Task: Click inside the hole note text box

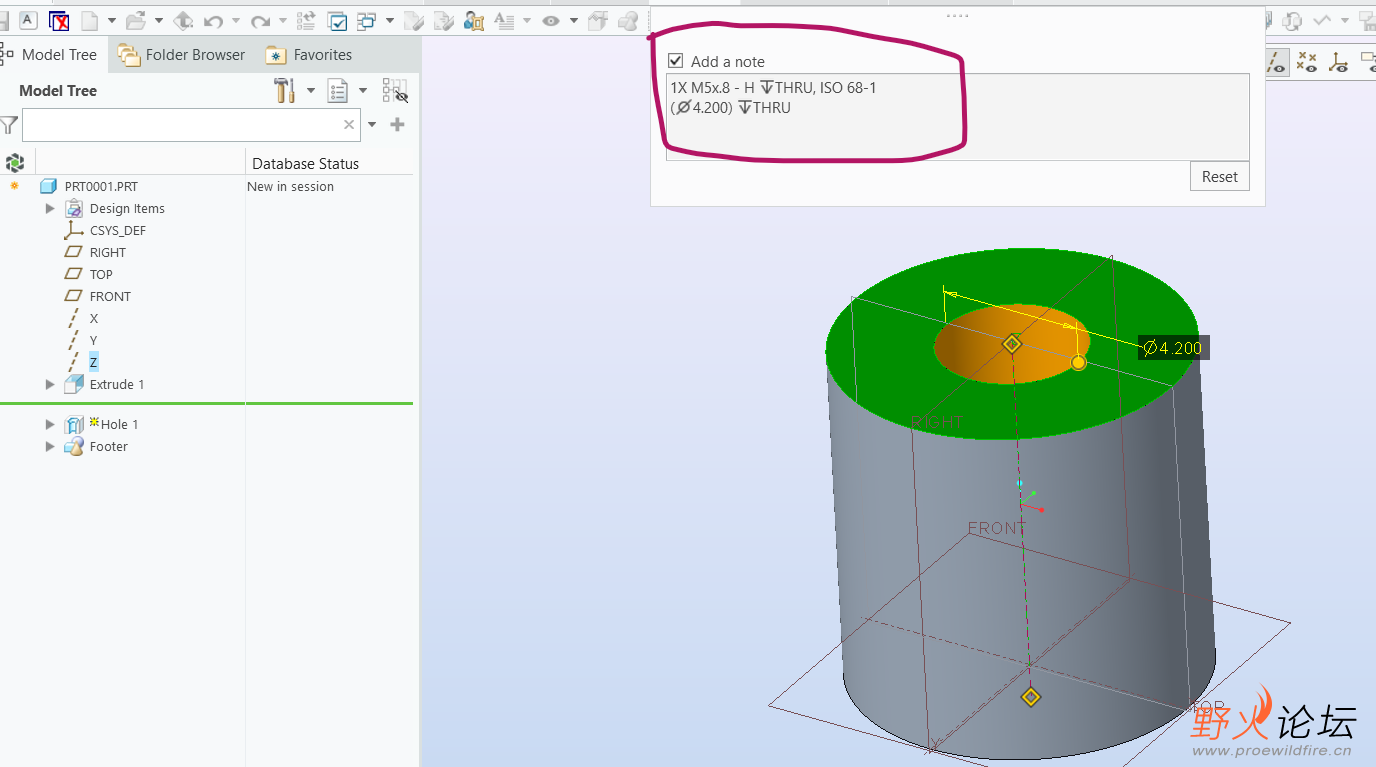Action: pyautogui.click(x=957, y=116)
